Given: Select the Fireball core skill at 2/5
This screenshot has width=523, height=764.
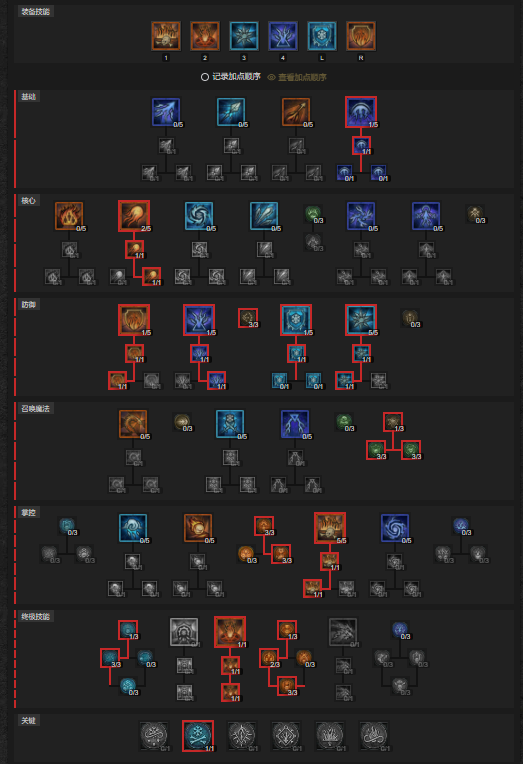Looking at the screenshot, I should (x=134, y=216).
